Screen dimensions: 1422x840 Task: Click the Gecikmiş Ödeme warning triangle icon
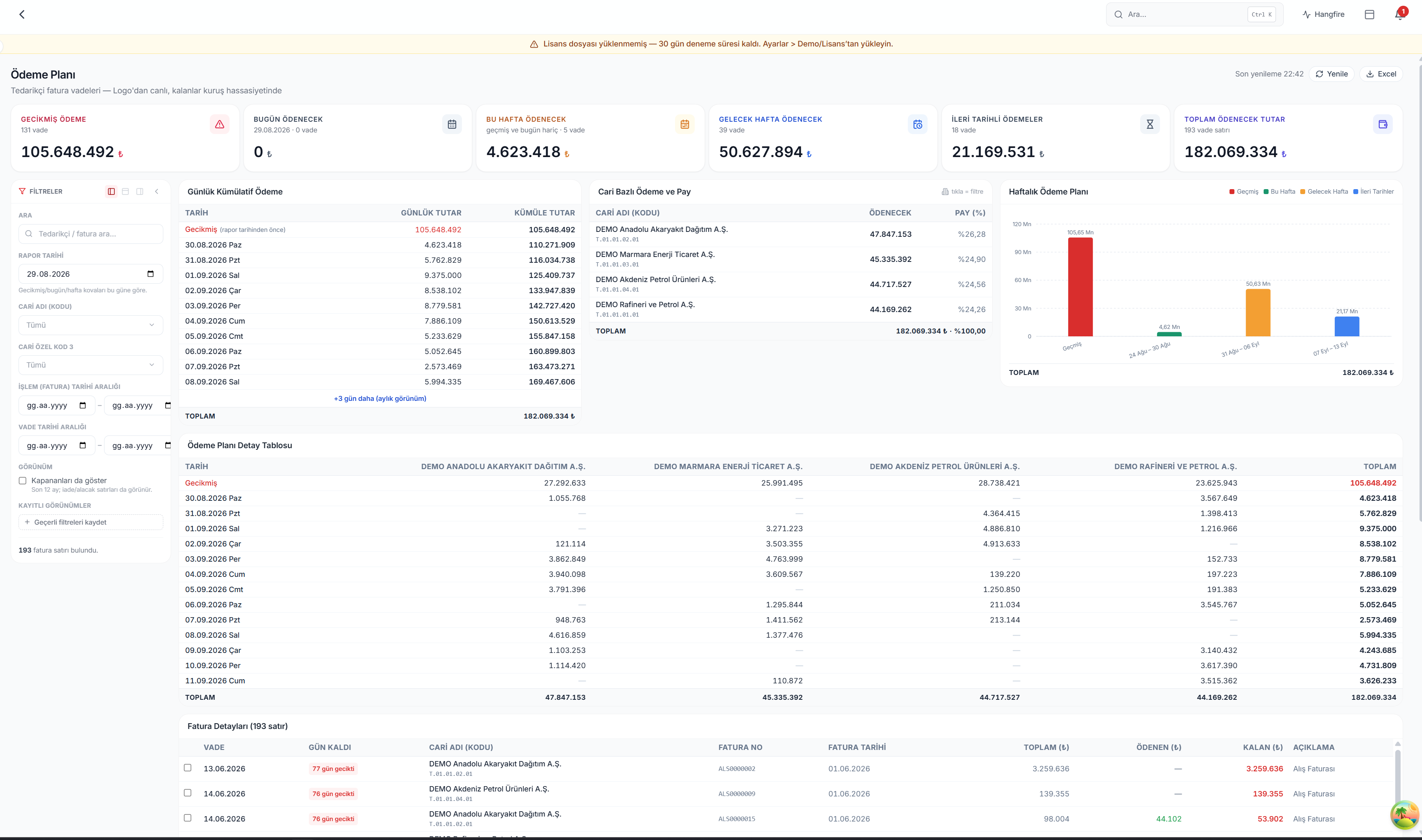tap(220, 124)
